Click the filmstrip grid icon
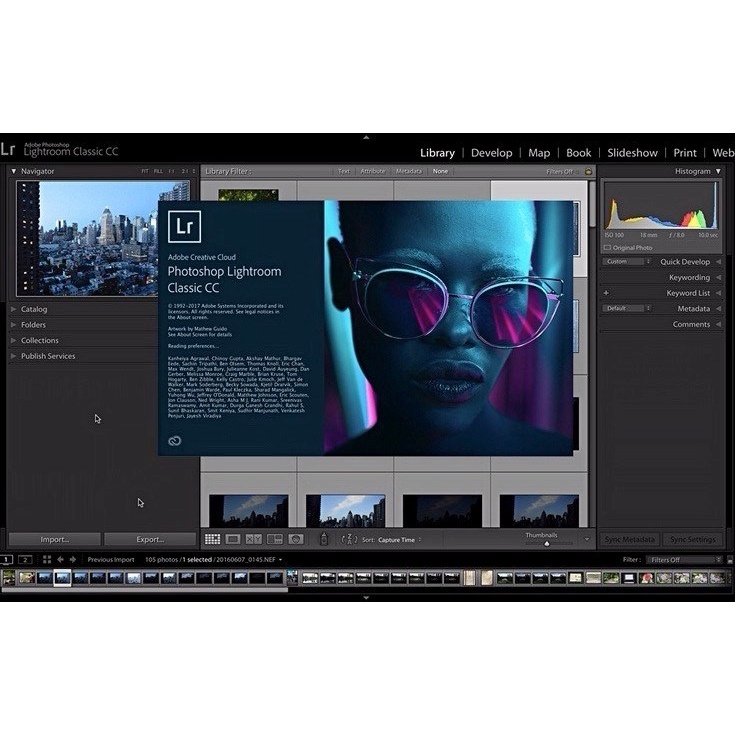Screen dimensions: 735x735 pos(47,559)
